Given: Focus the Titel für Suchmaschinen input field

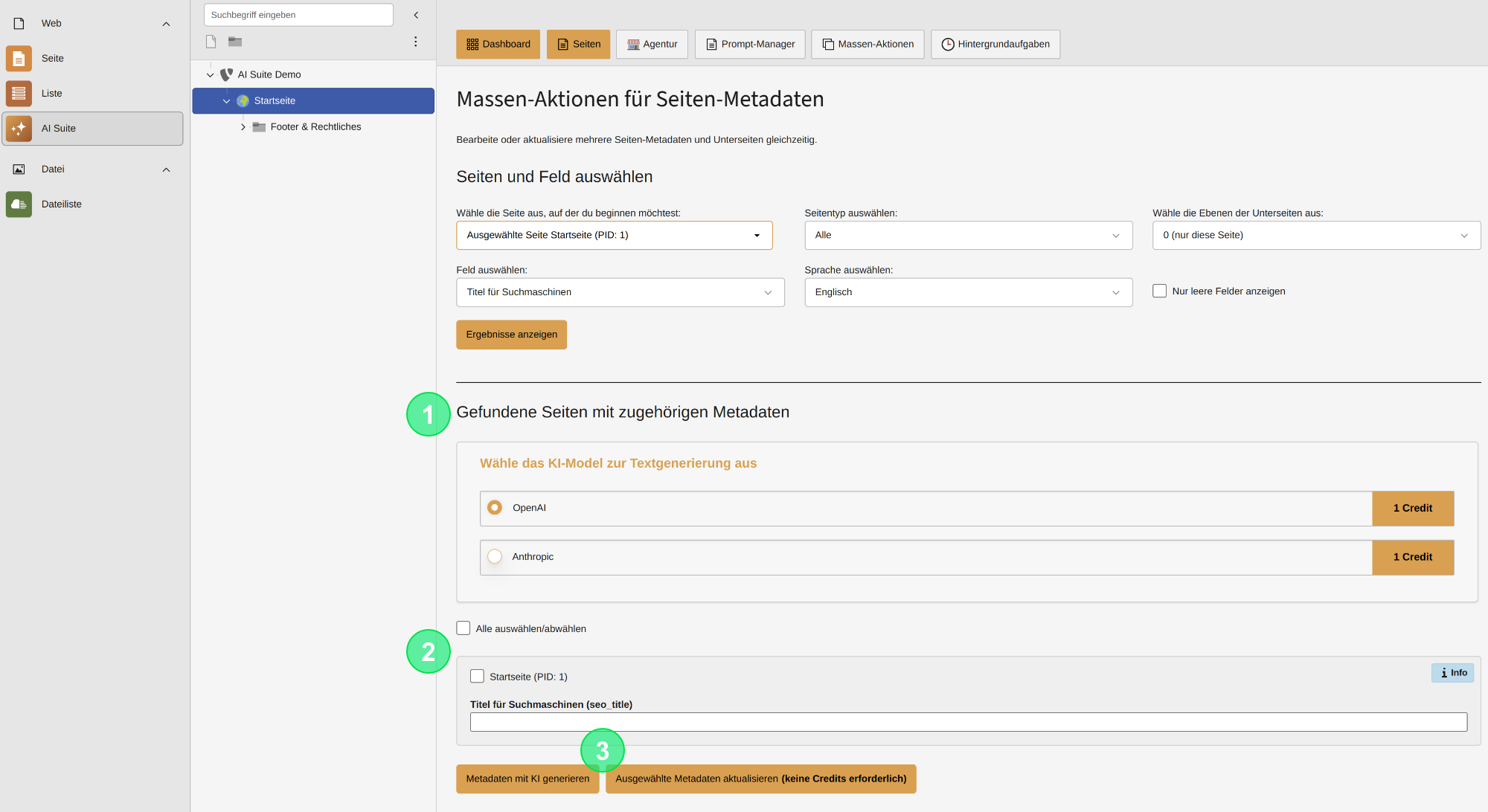Looking at the screenshot, I should click(x=969, y=722).
